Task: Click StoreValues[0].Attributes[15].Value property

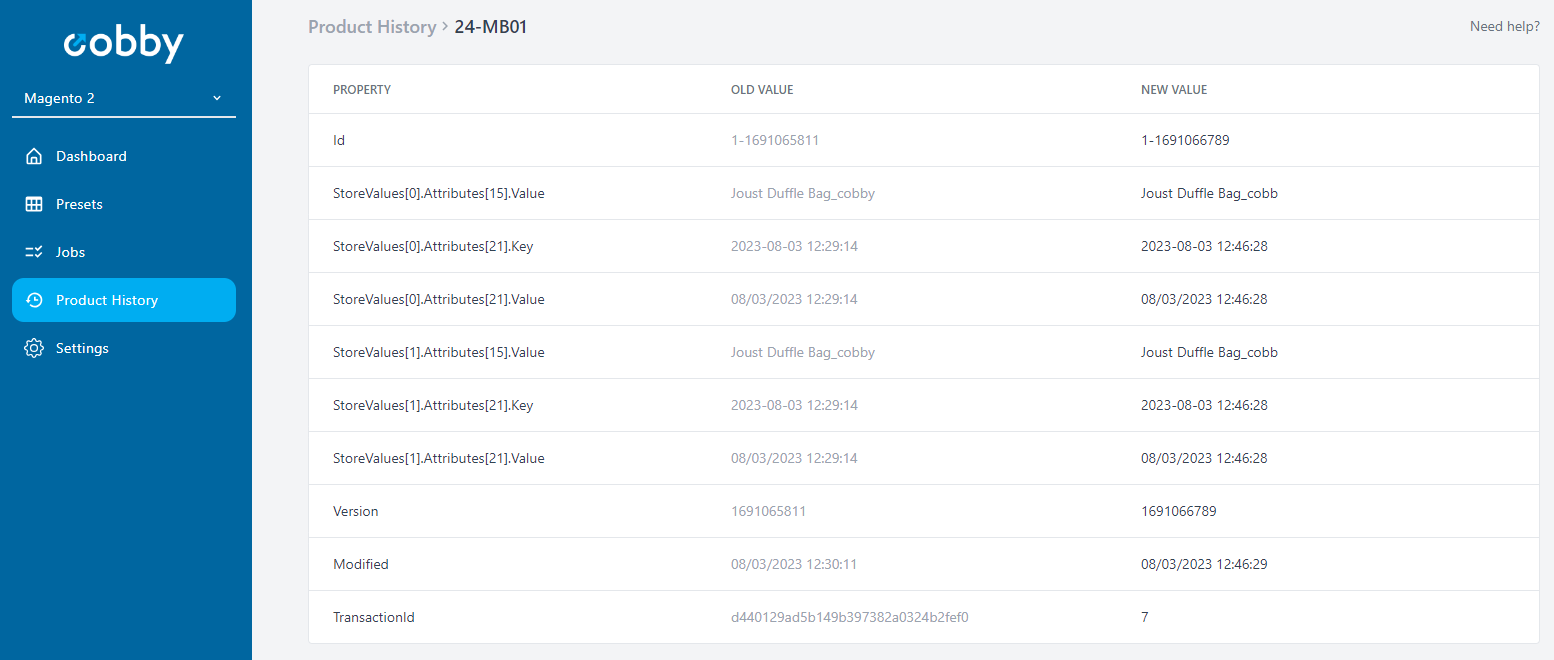Action: (439, 194)
